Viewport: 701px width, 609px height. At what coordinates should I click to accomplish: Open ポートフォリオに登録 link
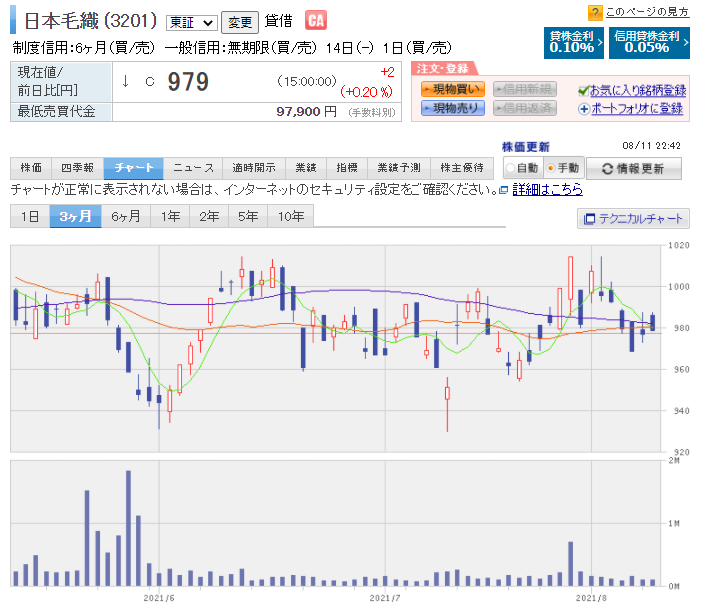point(637,109)
